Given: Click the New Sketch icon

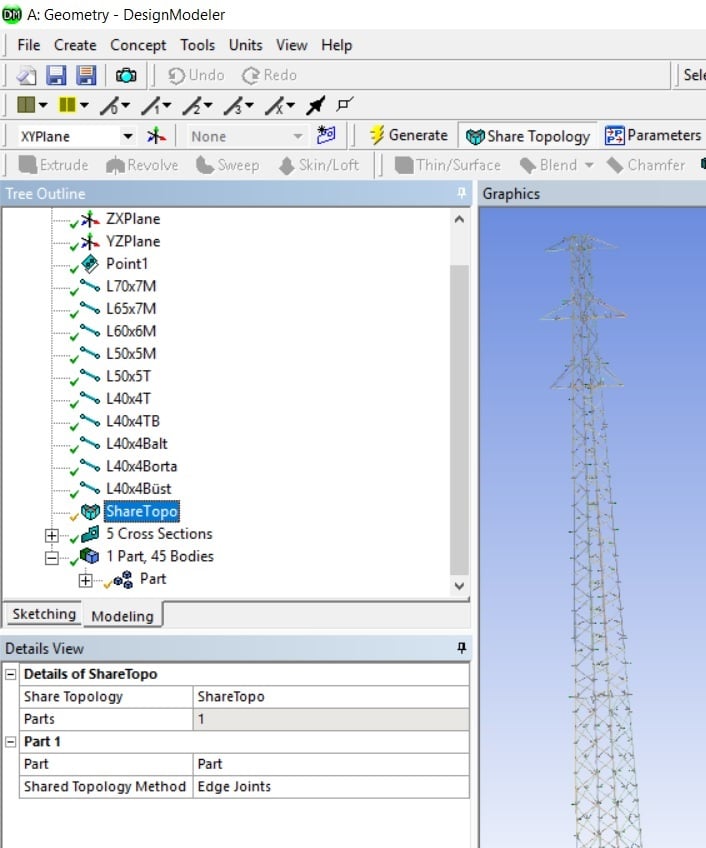Looking at the screenshot, I should tap(326, 135).
